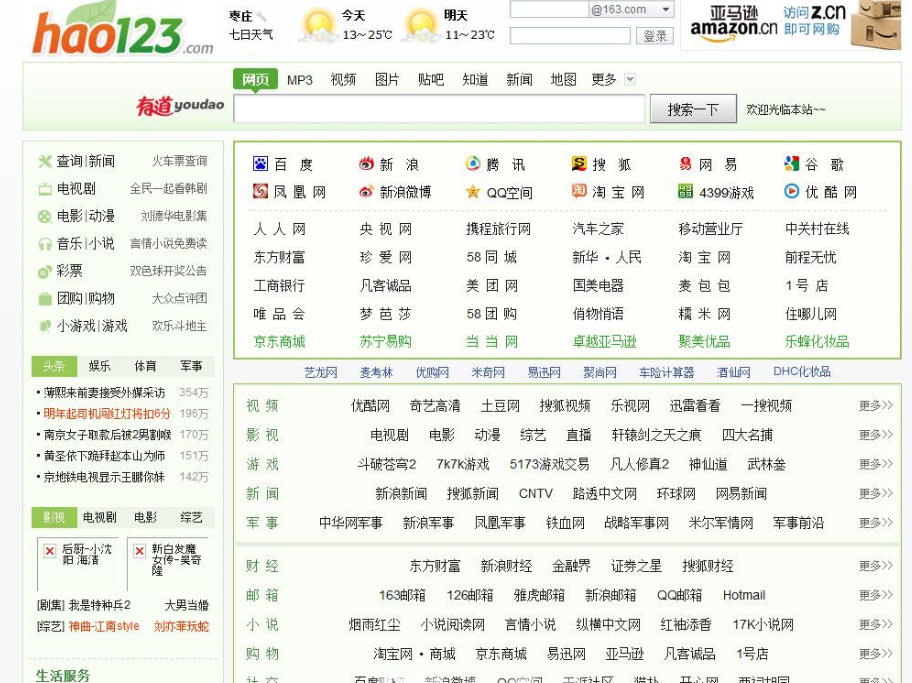Focus the email username field

point(549,9)
